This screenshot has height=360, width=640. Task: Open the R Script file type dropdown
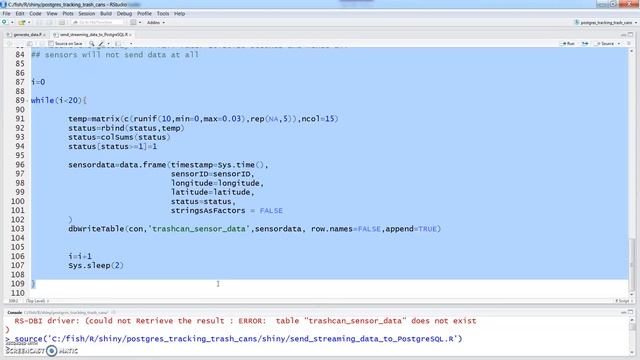click(623, 301)
